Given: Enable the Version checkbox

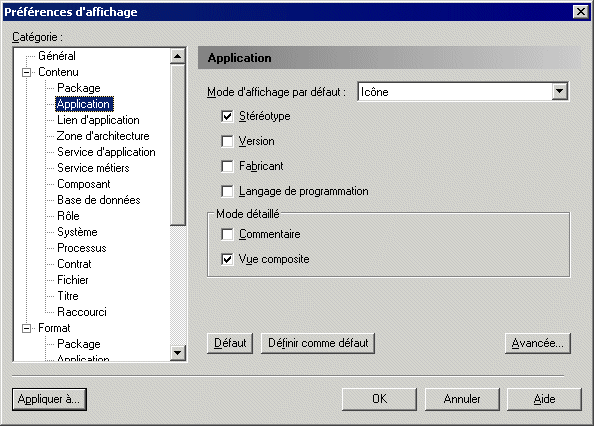Looking at the screenshot, I should [x=227, y=141].
